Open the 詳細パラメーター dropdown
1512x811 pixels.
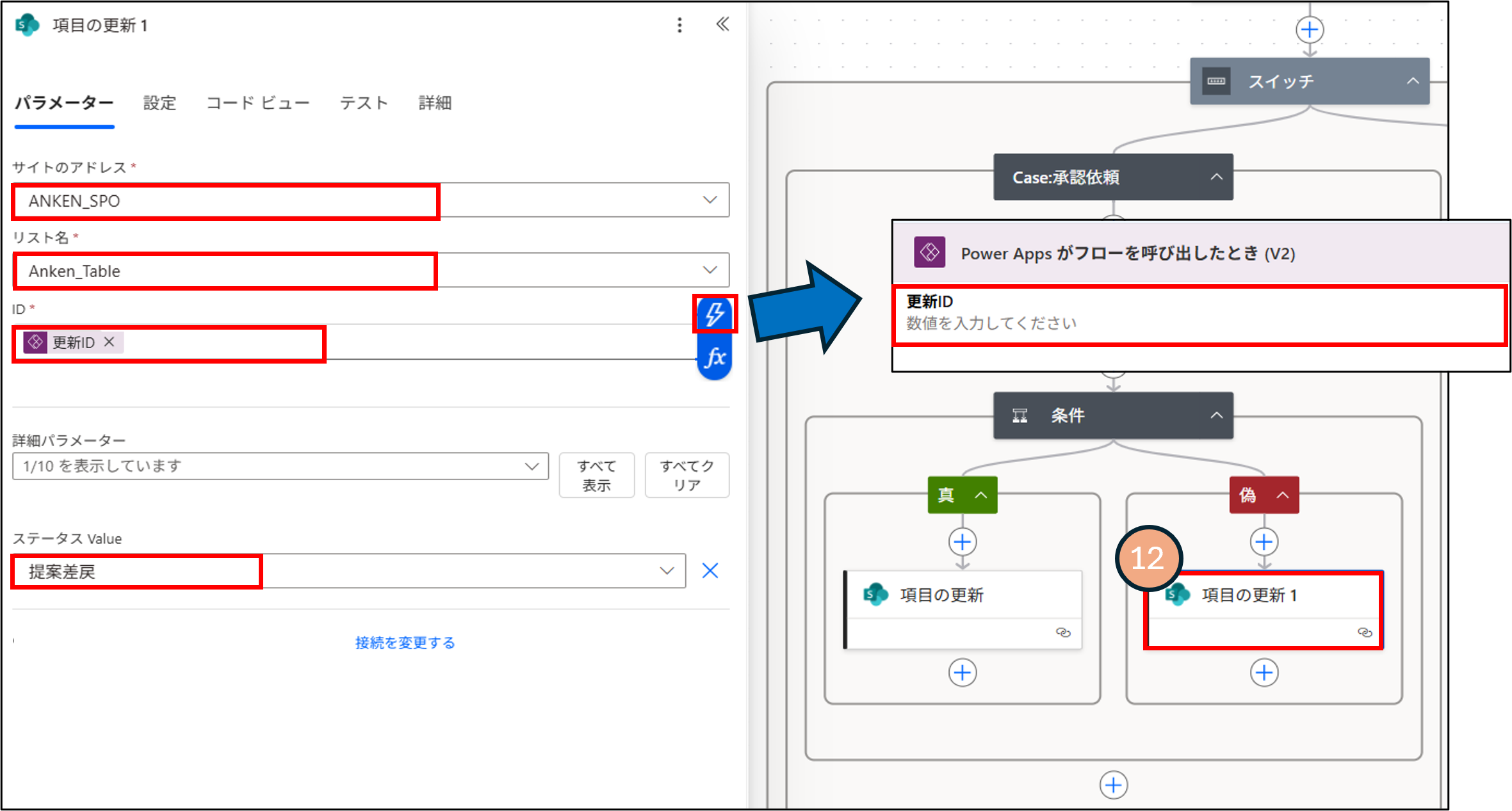[532, 466]
